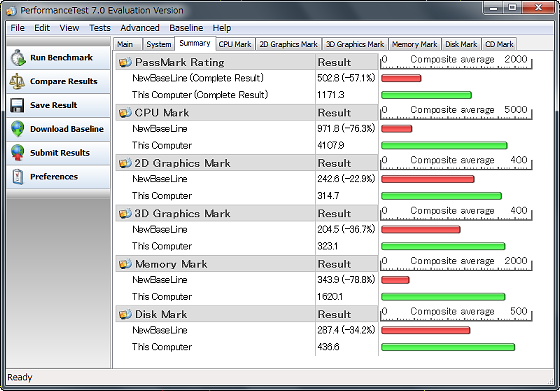Viewport: 560px width, 391px height.
Task: Click the green This Computer Disk Mark bar
Action: click(x=448, y=347)
